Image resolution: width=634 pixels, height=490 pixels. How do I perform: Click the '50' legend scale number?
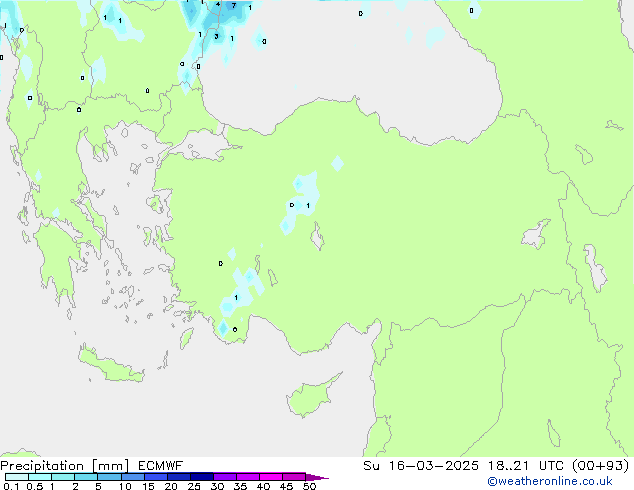(x=309, y=486)
